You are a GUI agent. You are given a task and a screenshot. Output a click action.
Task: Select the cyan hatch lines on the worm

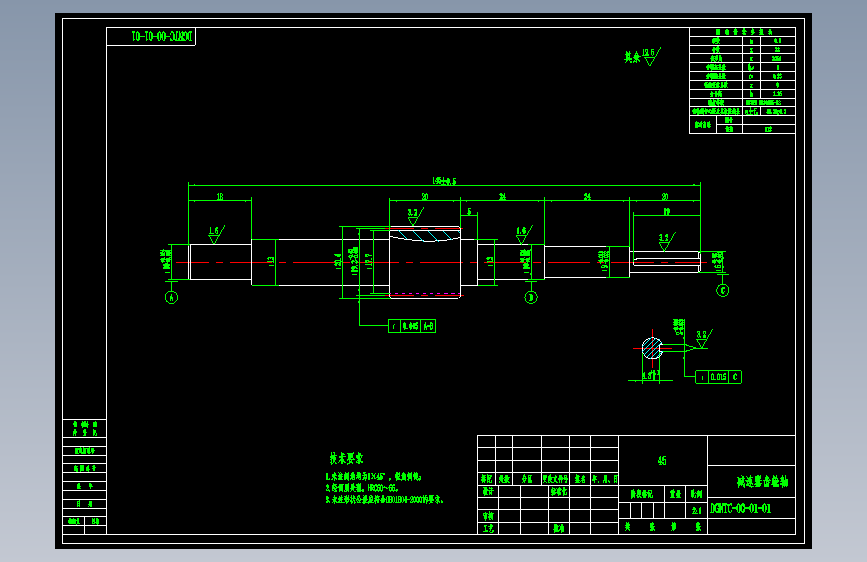tap(425, 236)
